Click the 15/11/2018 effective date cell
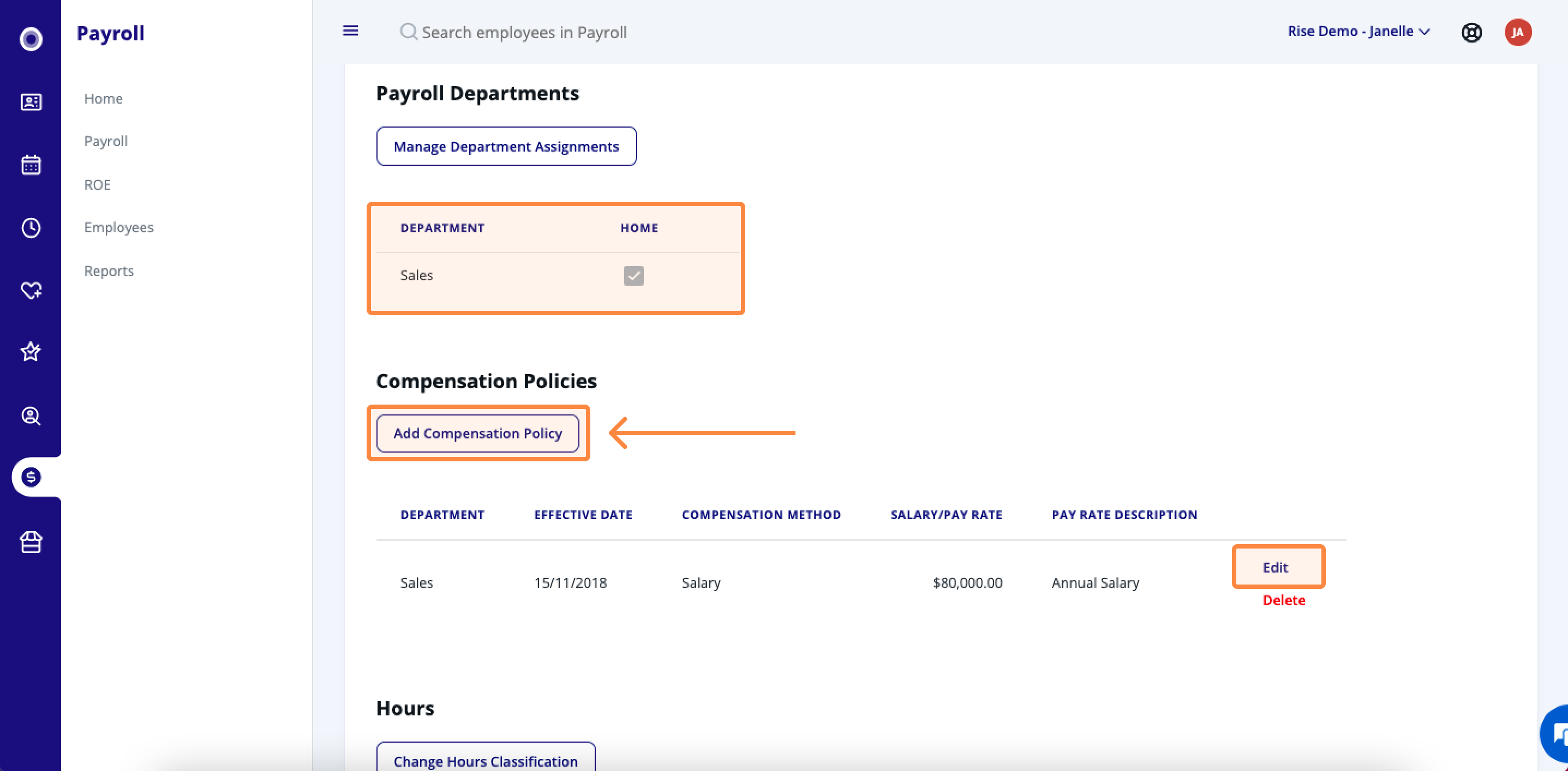The width and height of the screenshot is (1568, 771). coord(570,582)
